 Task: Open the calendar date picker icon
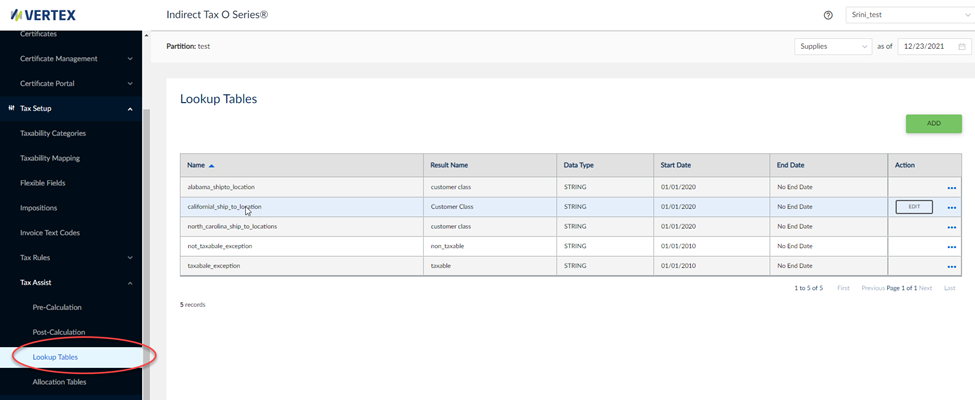click(961, 46)
